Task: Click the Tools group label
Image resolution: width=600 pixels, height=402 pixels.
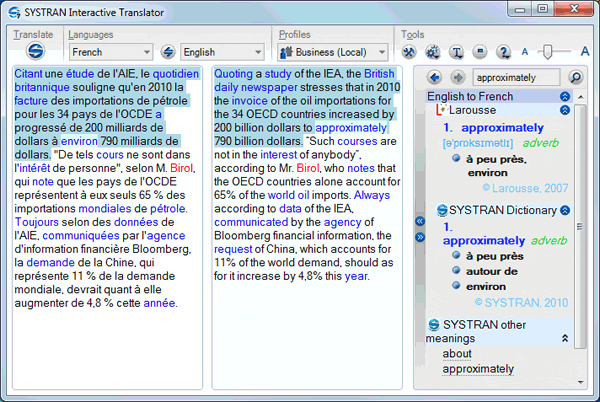Action: coord(412,35)
